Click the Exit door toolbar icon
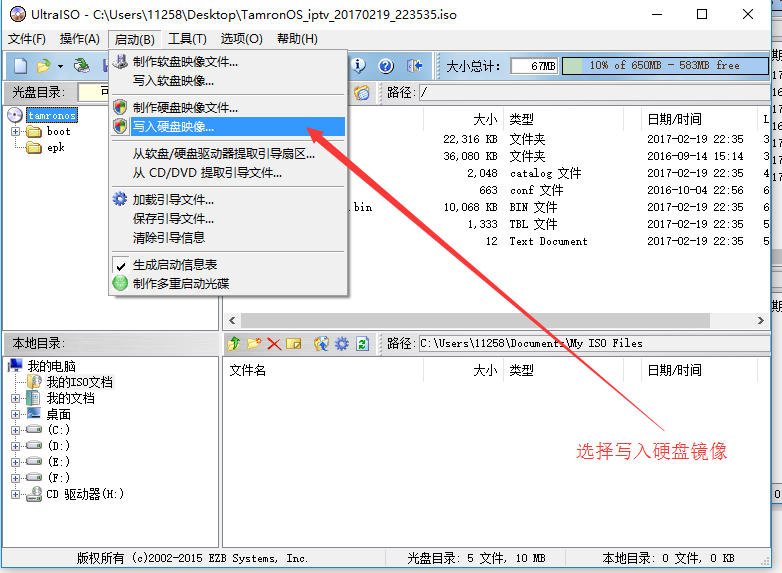Screen dimensions: 782x573 [x=414, y=66]
